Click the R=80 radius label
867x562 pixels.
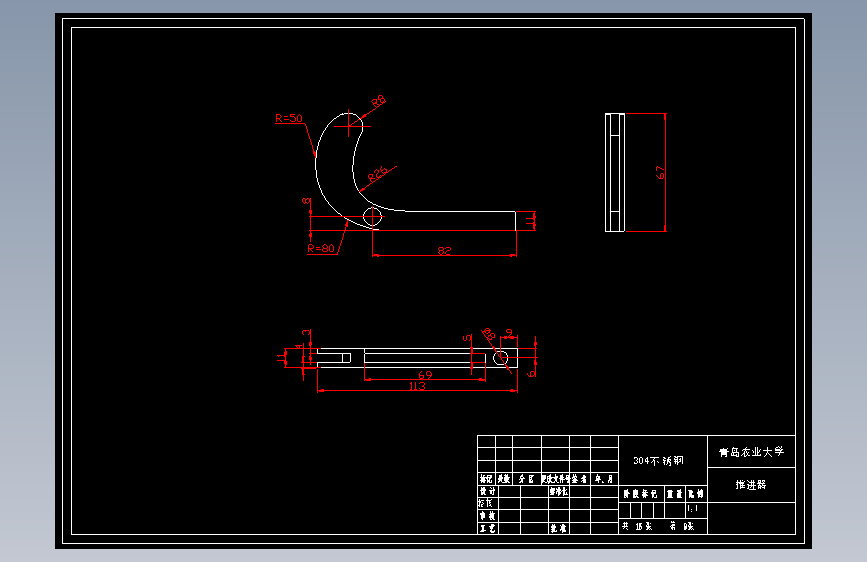pos(321,248)
